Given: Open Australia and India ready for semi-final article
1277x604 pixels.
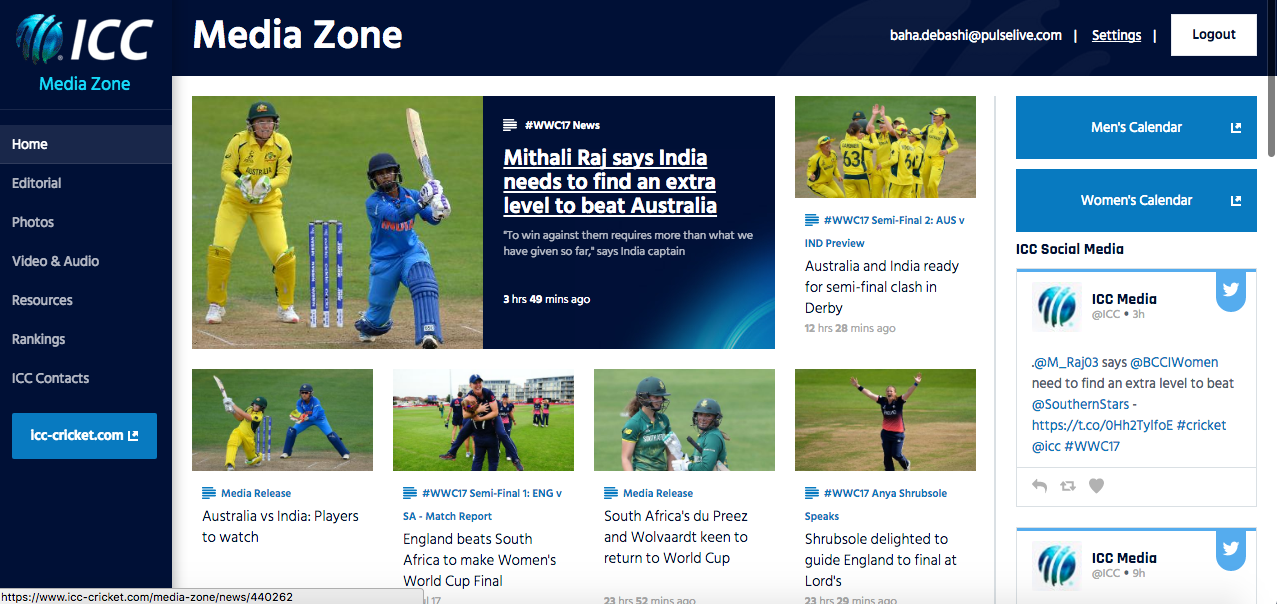Looking at the screenshot, I should [x=882, y=287].
